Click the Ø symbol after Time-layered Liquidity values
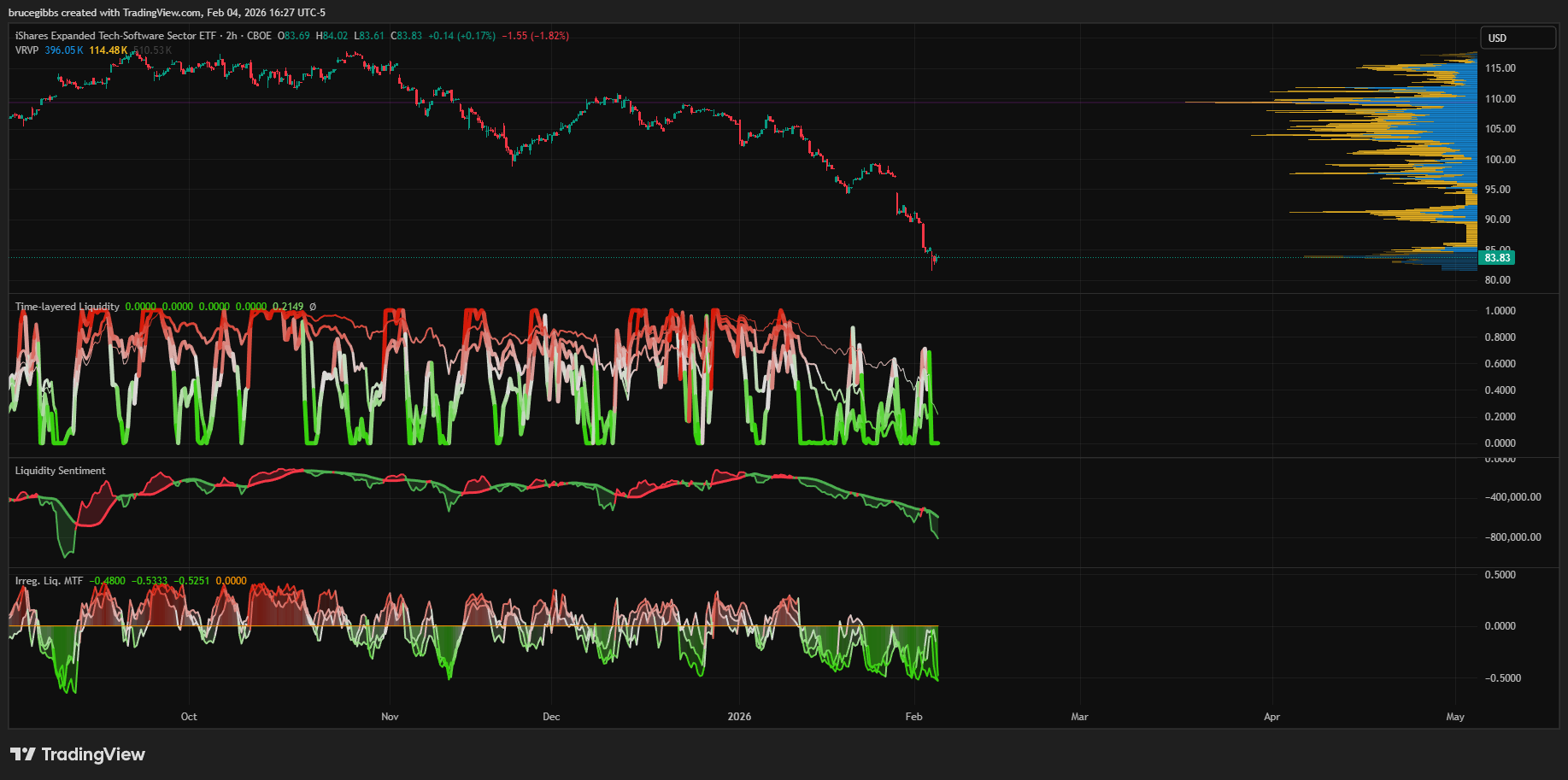The height and width of the screenshot is (780, 1568). 313,307
